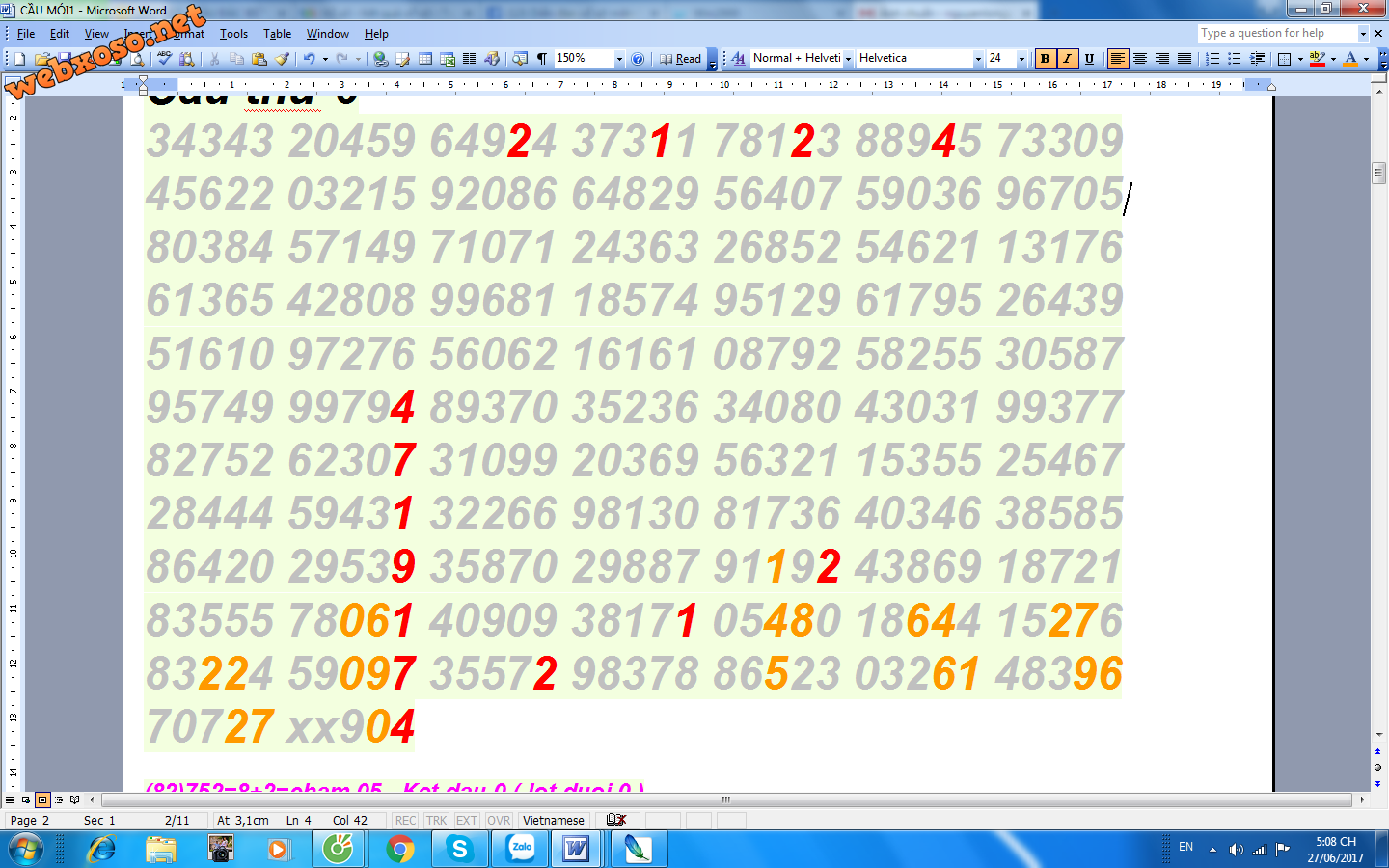Apply bulleted list formatting
The image size is (1389, 868).
click(x=1235, y=59)
